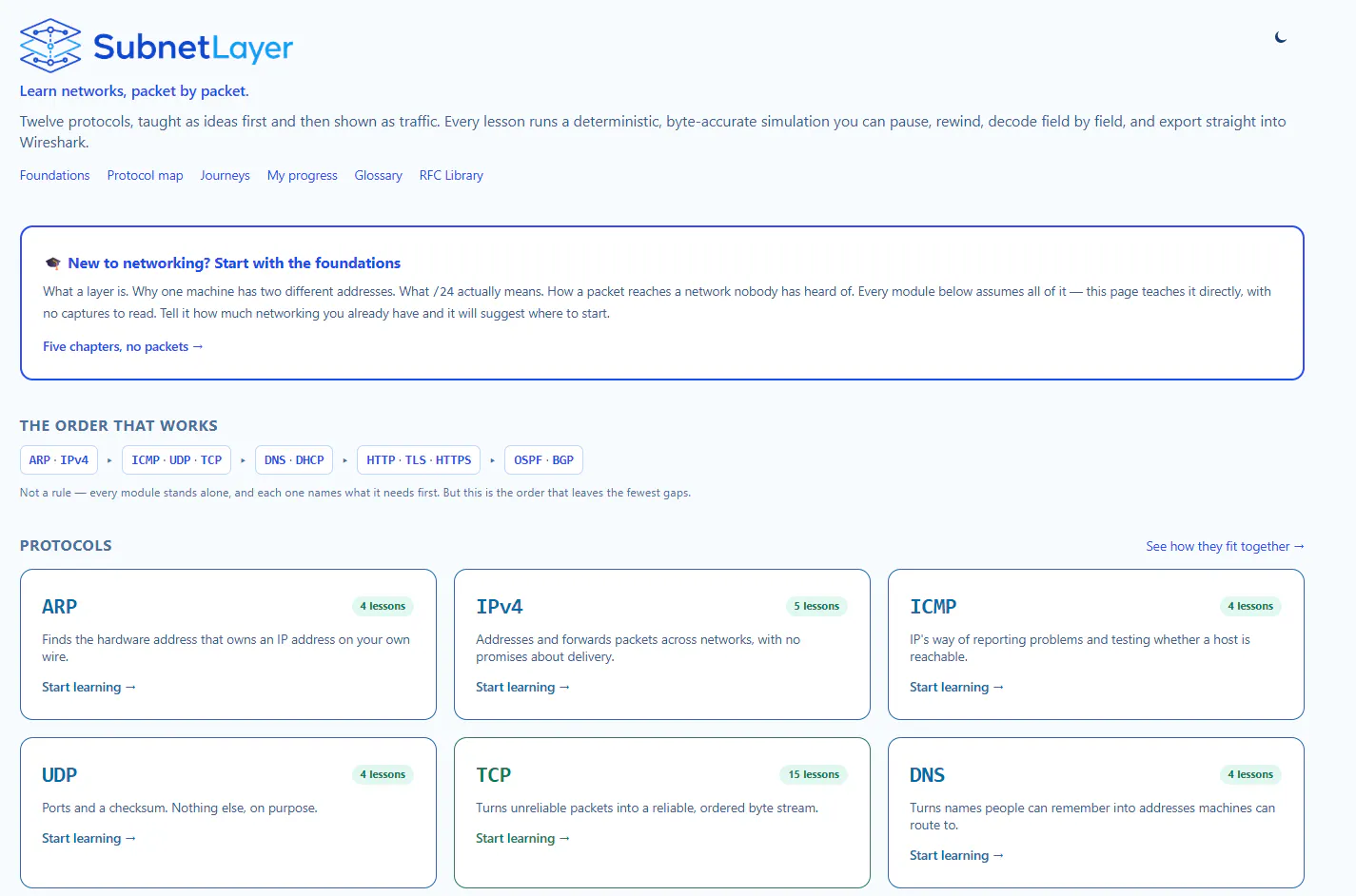This screenshot has height=896, width=1356.
Task: Select the 'HTTP · TLS · HTTPS' order chip
Action: pyautogui.click(x=419, y=459)
